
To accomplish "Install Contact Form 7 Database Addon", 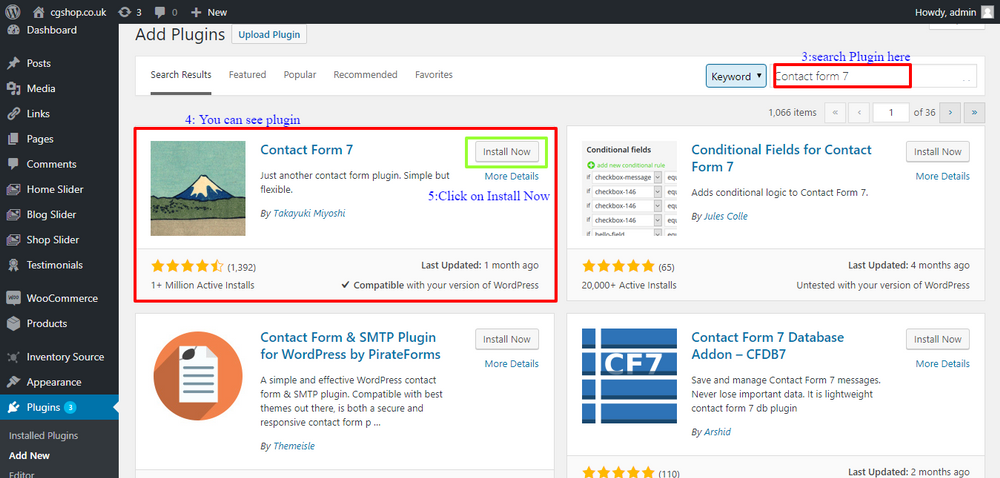I will click(938, 339).
